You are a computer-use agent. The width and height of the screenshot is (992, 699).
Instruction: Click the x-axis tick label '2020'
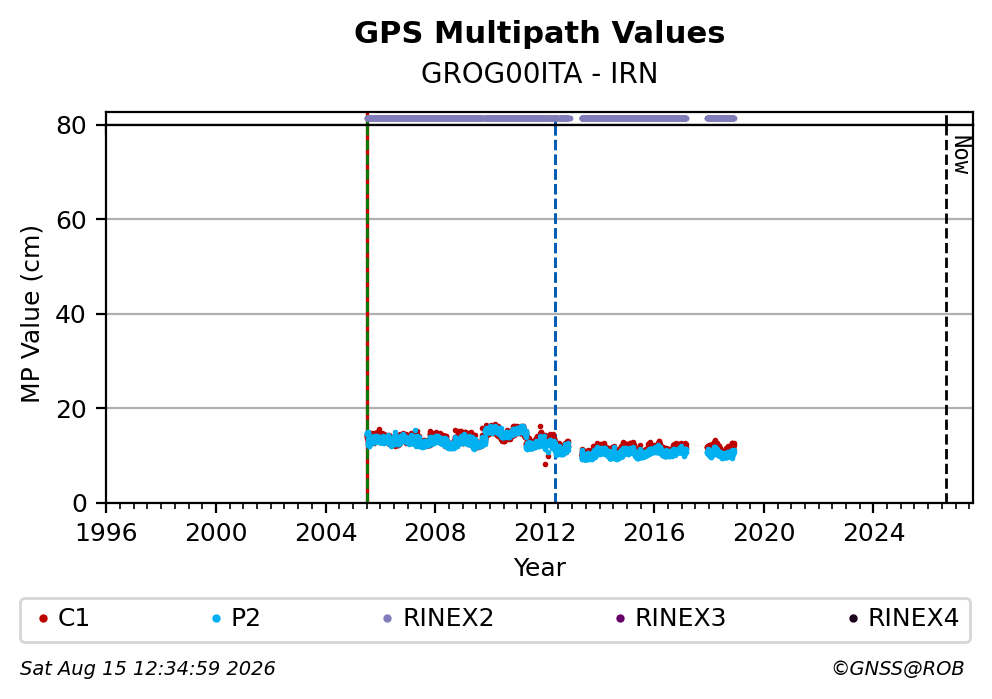click(x=764, y=533)
